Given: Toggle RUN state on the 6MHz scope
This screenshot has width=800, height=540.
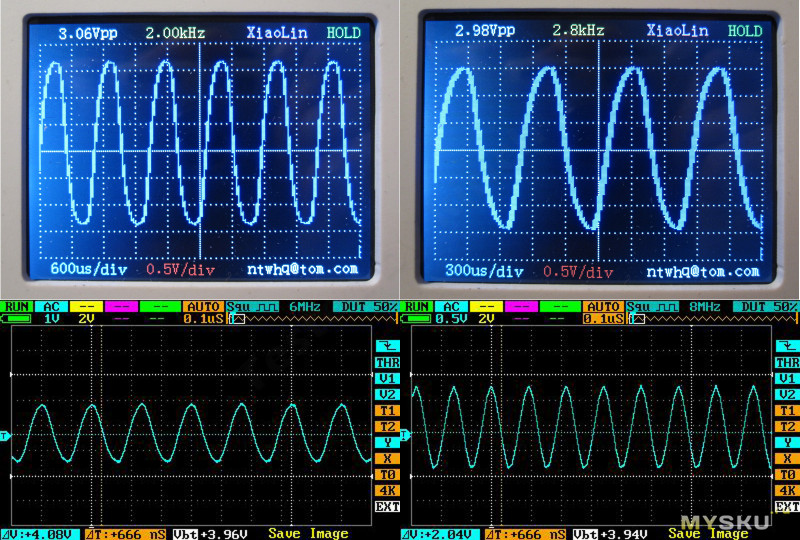Looking at the screenshot, I should [x=17, y=305].
